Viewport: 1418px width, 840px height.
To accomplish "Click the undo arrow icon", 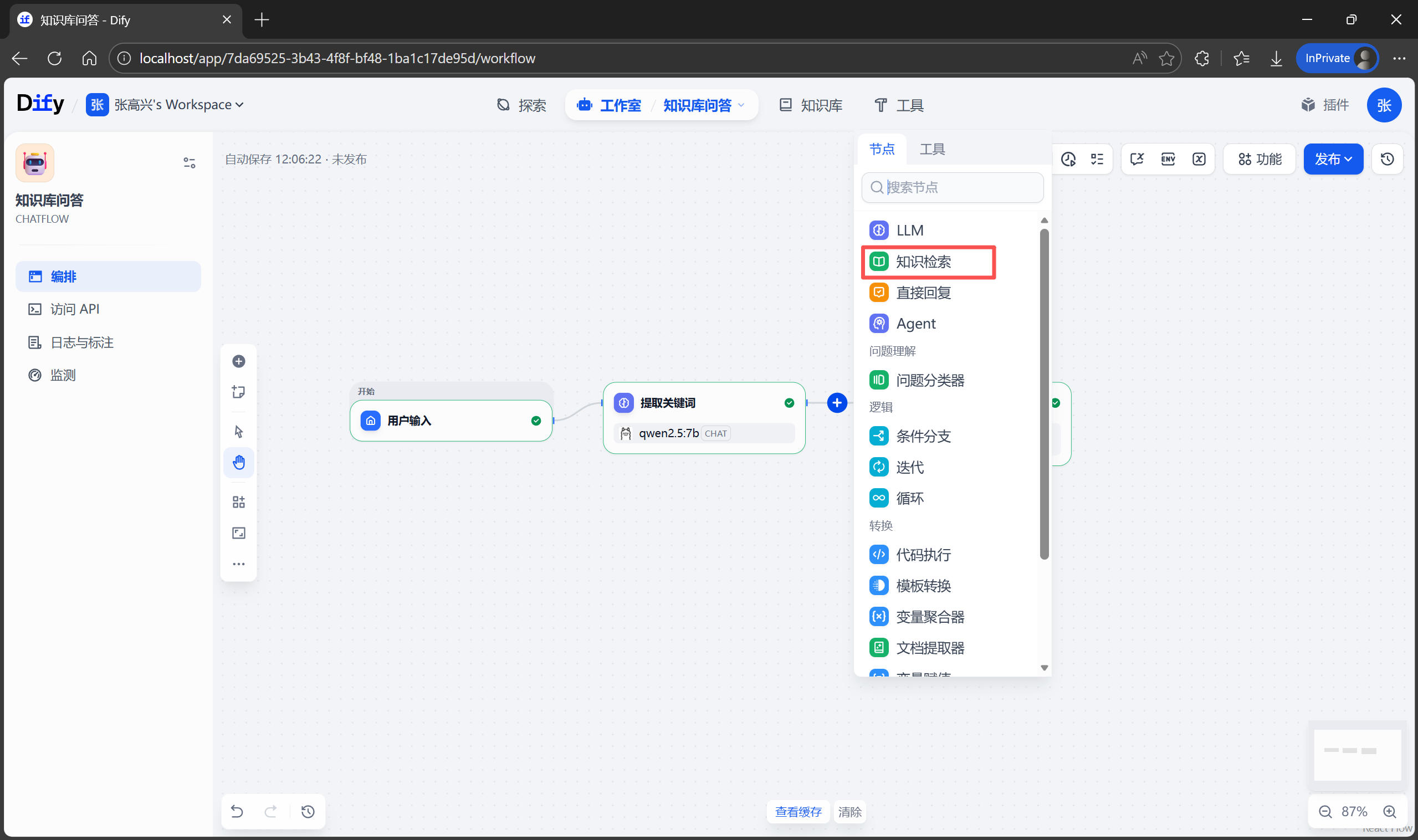I will pos(237,811).
